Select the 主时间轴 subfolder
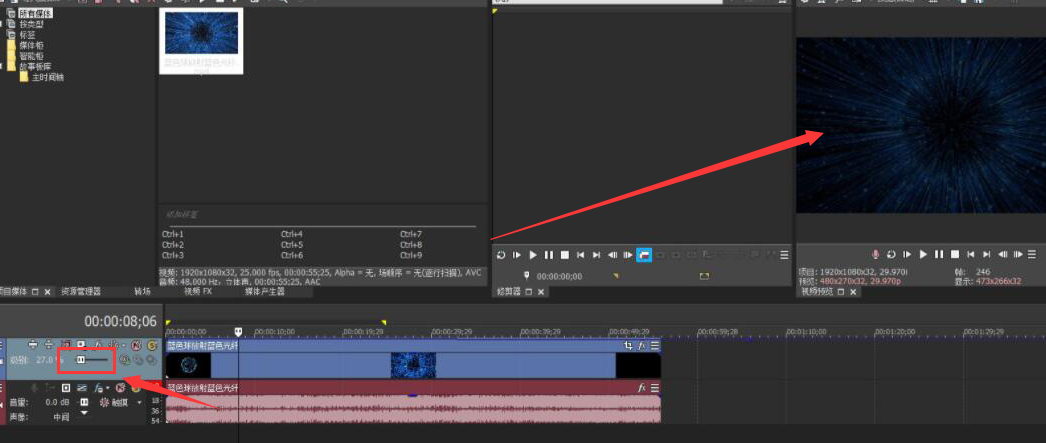Screen dimensions: 1046x443 (48, 77)
